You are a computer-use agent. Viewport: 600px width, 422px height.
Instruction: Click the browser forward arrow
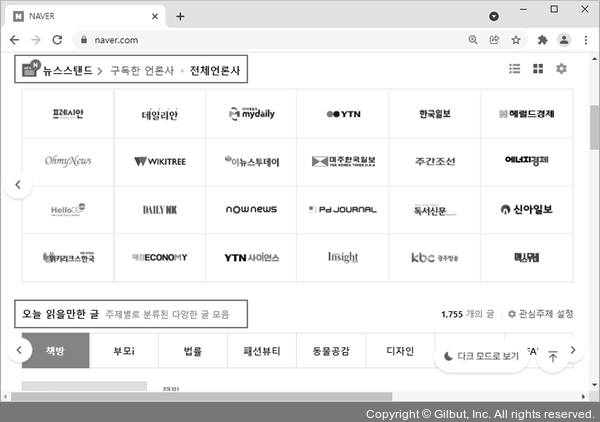pos(36,40)
